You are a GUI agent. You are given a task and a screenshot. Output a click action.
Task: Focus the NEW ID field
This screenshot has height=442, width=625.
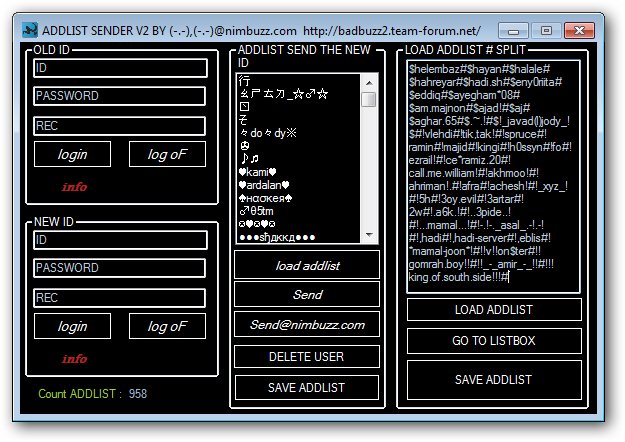point(120,240)
